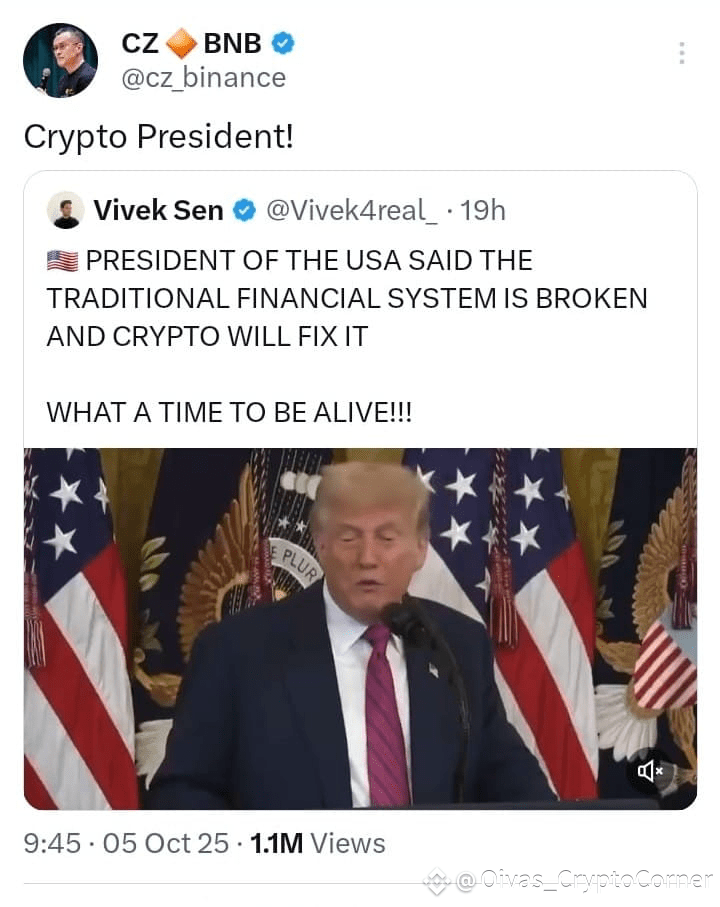Open the three-dot more options menu
This screenshot has width=720, height=907.
(682, 53)
